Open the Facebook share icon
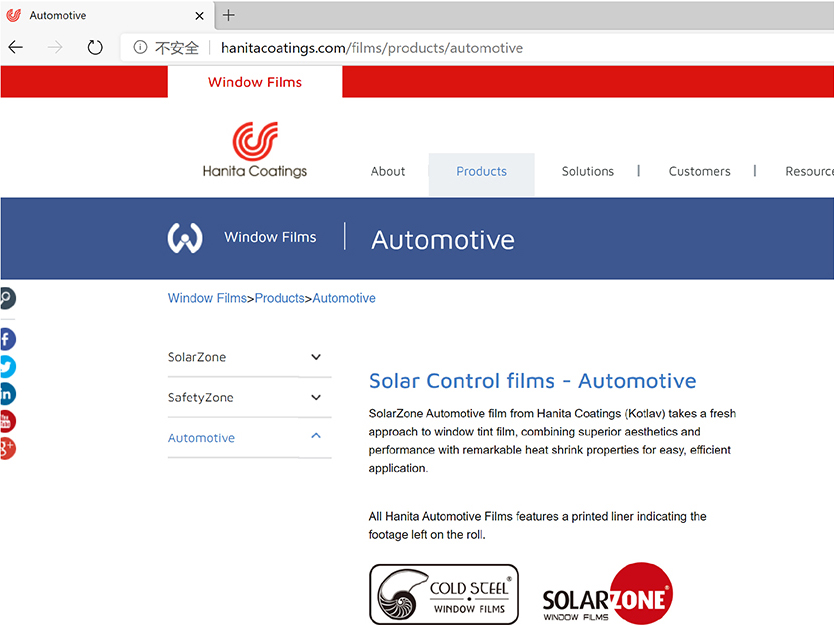The width and height of the screenshot is (834, 625). point(7,339)
